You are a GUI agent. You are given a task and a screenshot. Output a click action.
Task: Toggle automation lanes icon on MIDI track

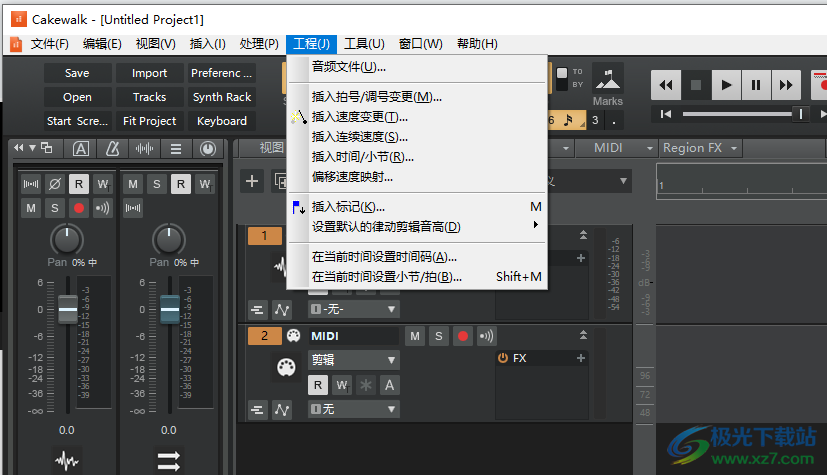[282, 410]
